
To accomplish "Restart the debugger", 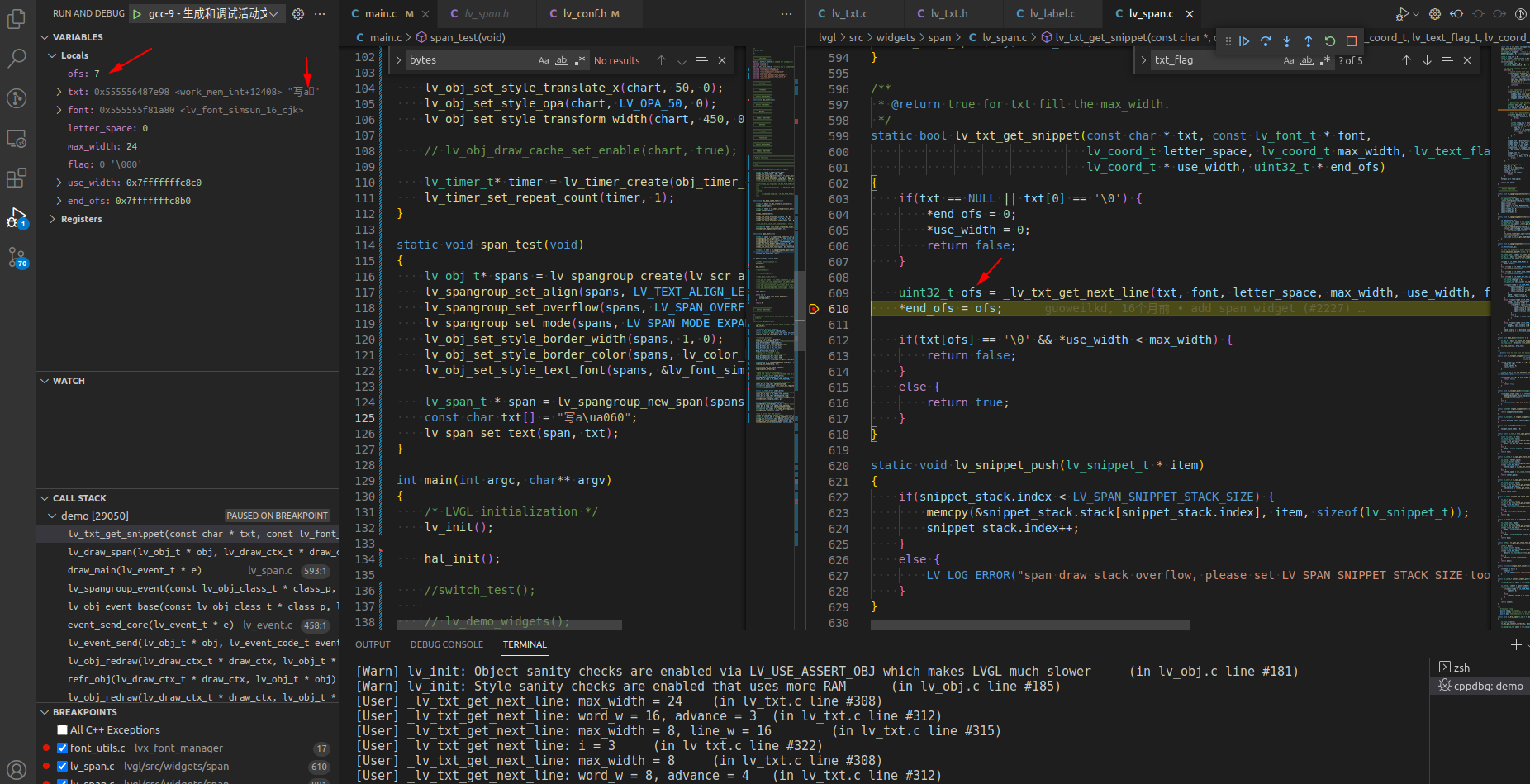I will tap(1329, 41).
